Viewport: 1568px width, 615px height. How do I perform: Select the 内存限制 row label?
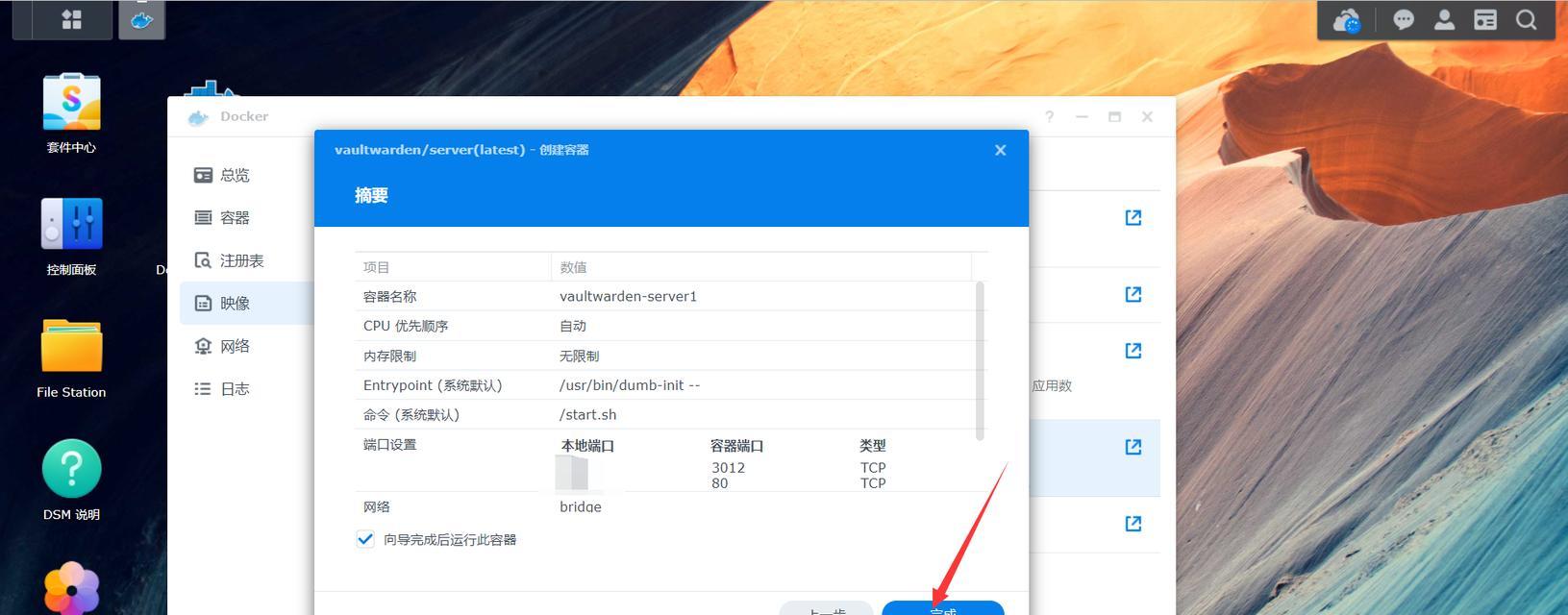[389, 356]
